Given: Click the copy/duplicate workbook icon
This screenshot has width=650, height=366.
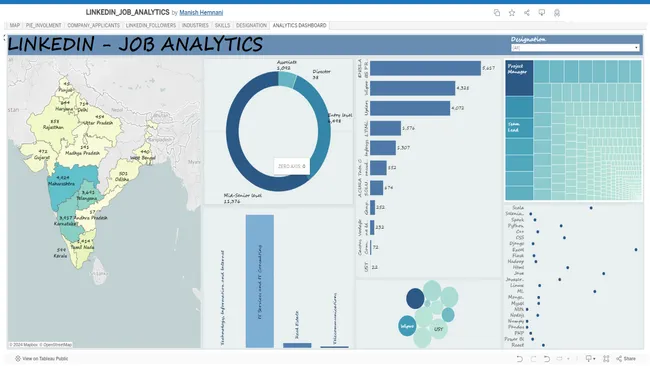Looking at the screenshot, I should pyautogui.click(x=497, y=13).
